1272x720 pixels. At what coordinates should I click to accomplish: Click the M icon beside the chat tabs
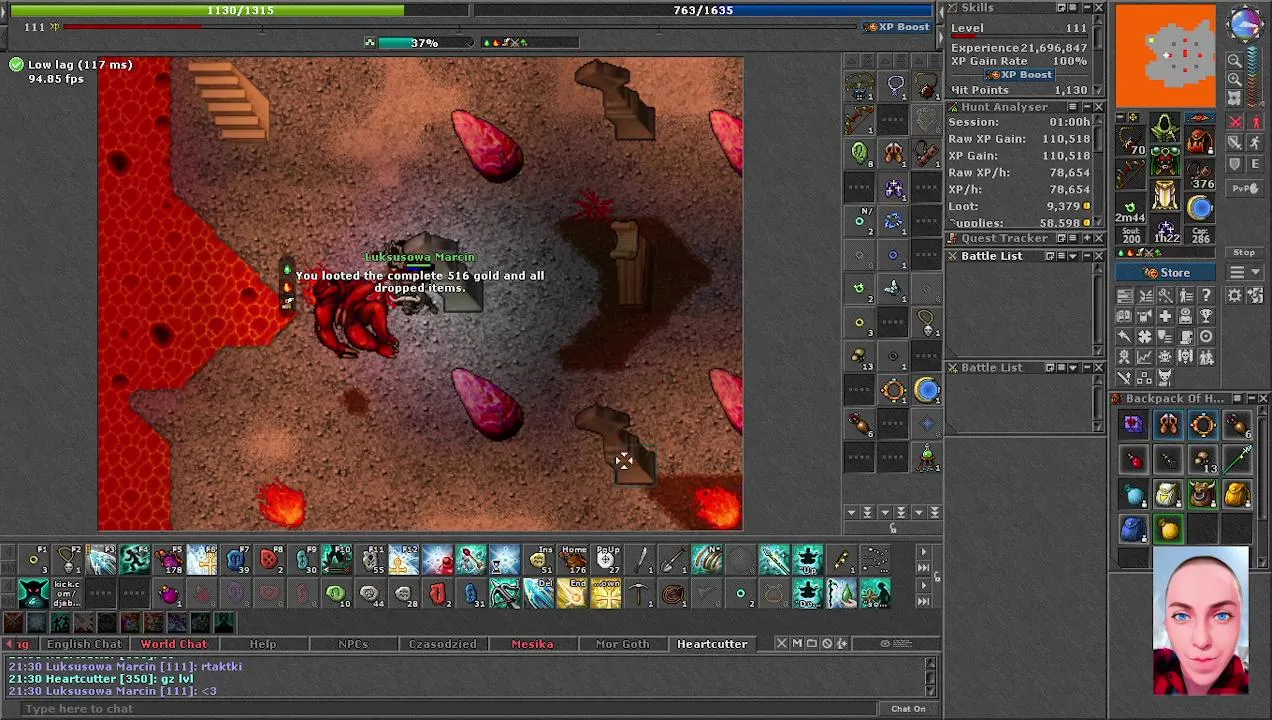797,644
